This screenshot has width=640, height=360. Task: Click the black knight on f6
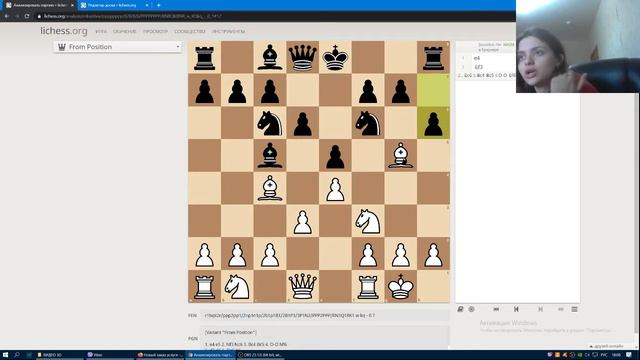click(x=368, y=123)
